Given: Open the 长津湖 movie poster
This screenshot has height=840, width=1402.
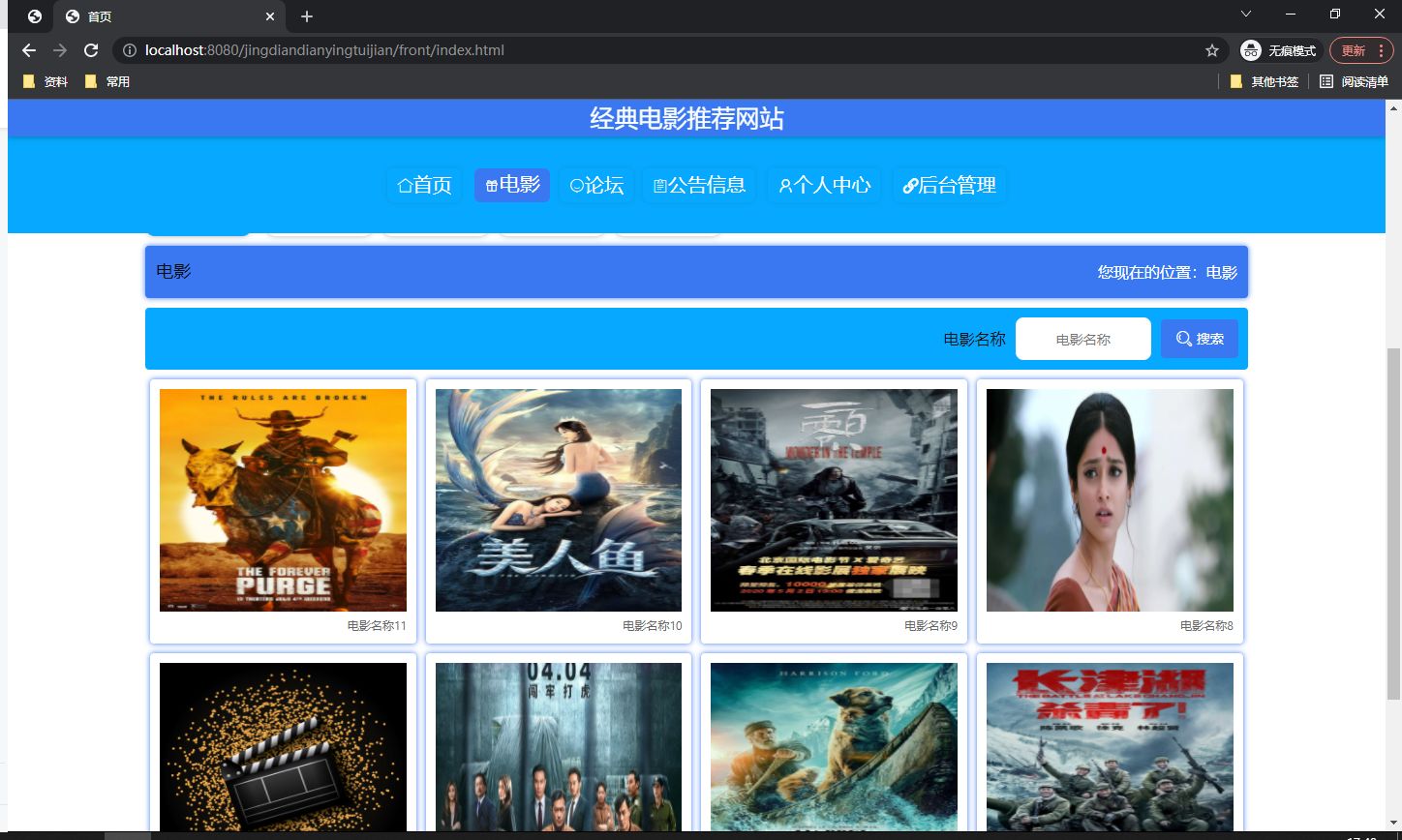Looking at the screenshot, I should 1110,747.
